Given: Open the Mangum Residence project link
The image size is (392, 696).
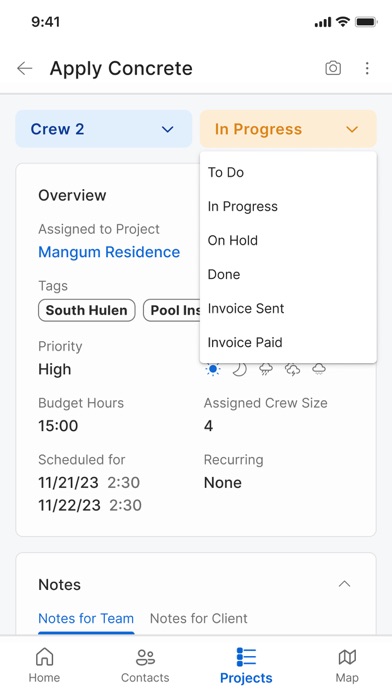Looking at the screenshot, I should click(x=109, y=252).
